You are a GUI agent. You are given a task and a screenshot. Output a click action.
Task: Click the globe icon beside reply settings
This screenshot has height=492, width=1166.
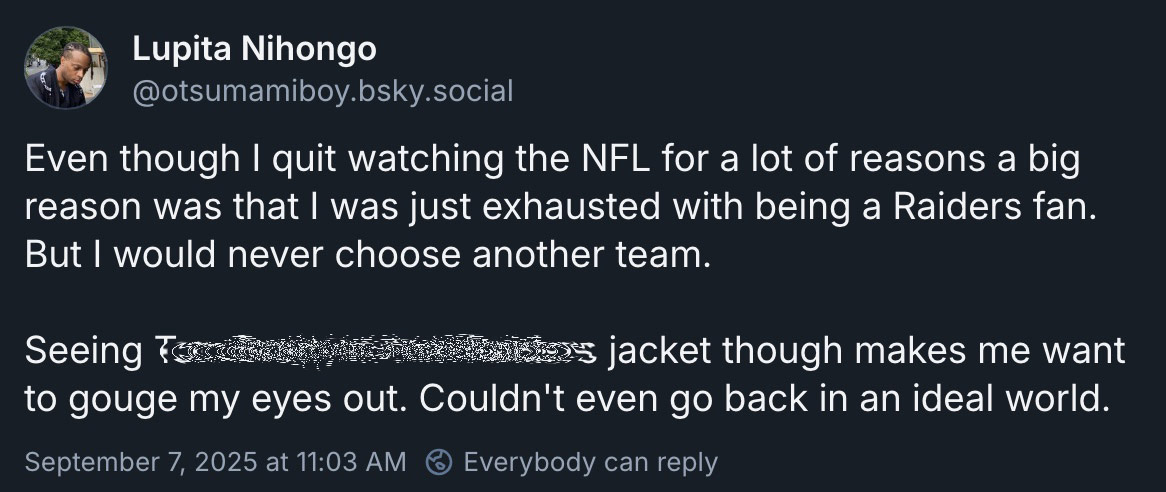(440, 462)
